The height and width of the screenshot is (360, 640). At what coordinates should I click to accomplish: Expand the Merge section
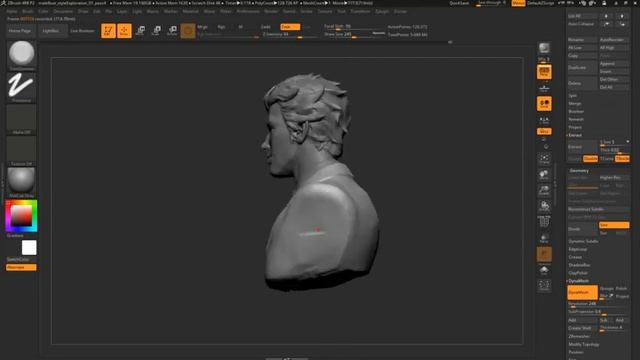pos(575,104)
